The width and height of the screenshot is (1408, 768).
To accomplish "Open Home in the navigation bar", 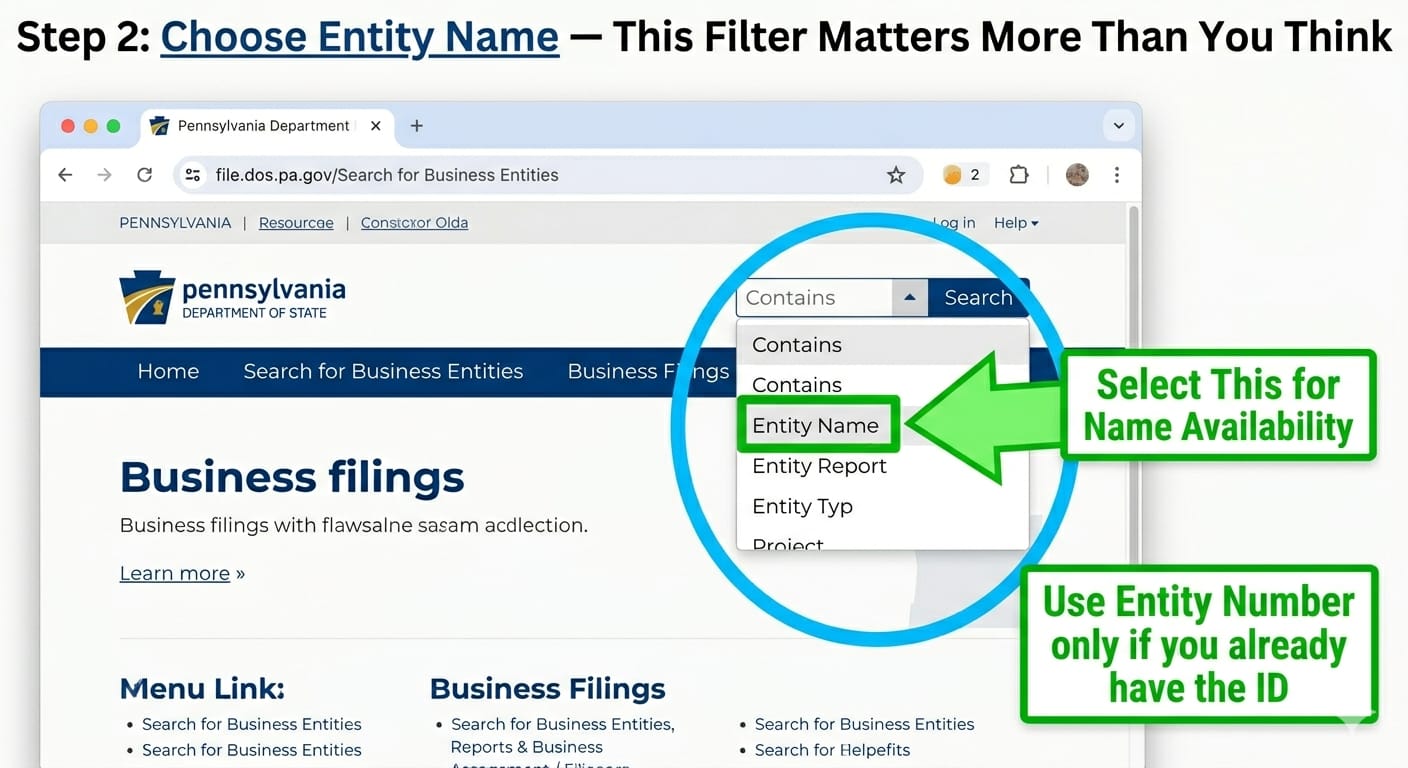I will (x=168, y=372).
